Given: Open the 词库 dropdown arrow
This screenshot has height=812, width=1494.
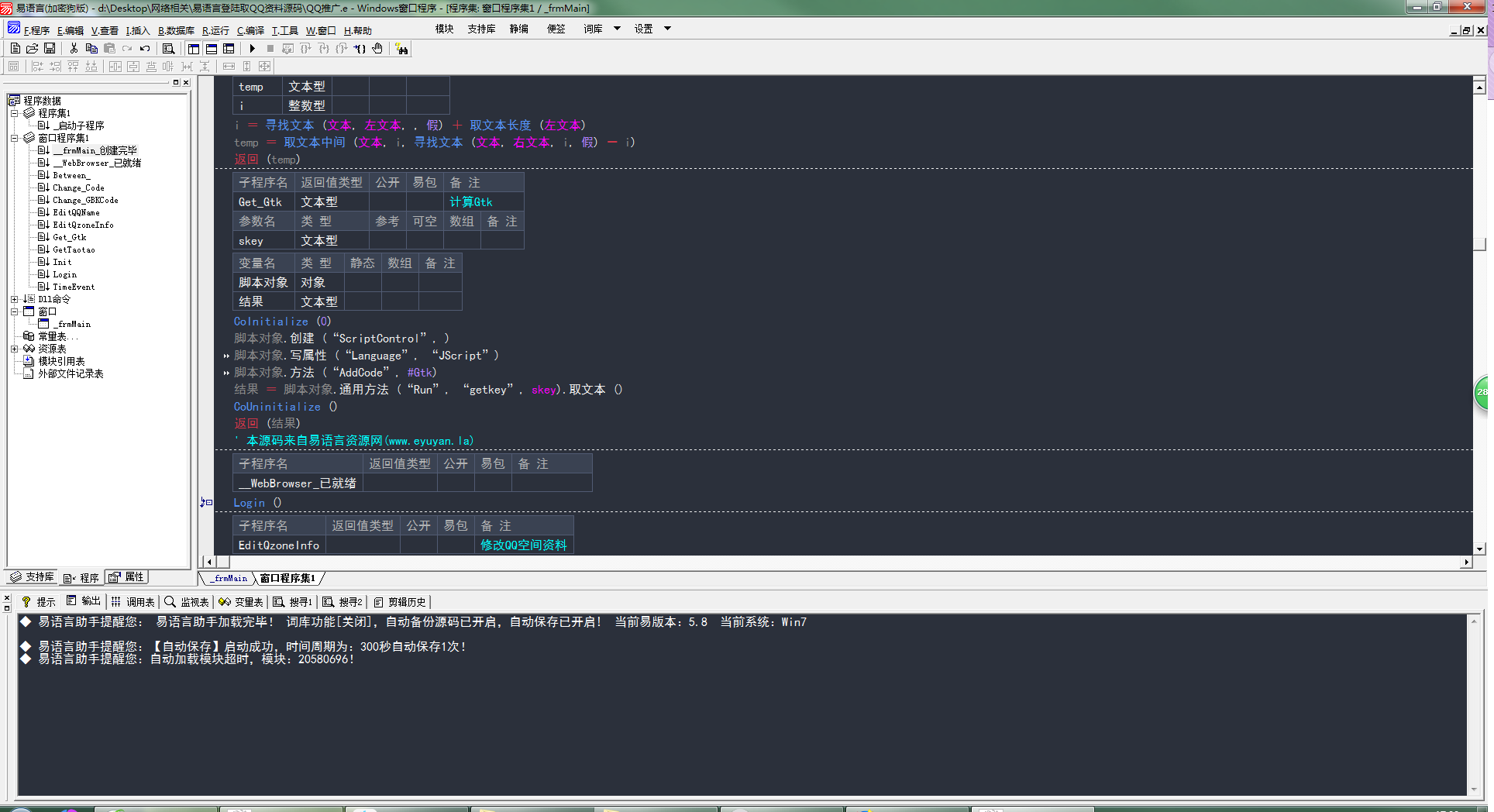Looking at the screenshot, I should (x=618, y=29).
